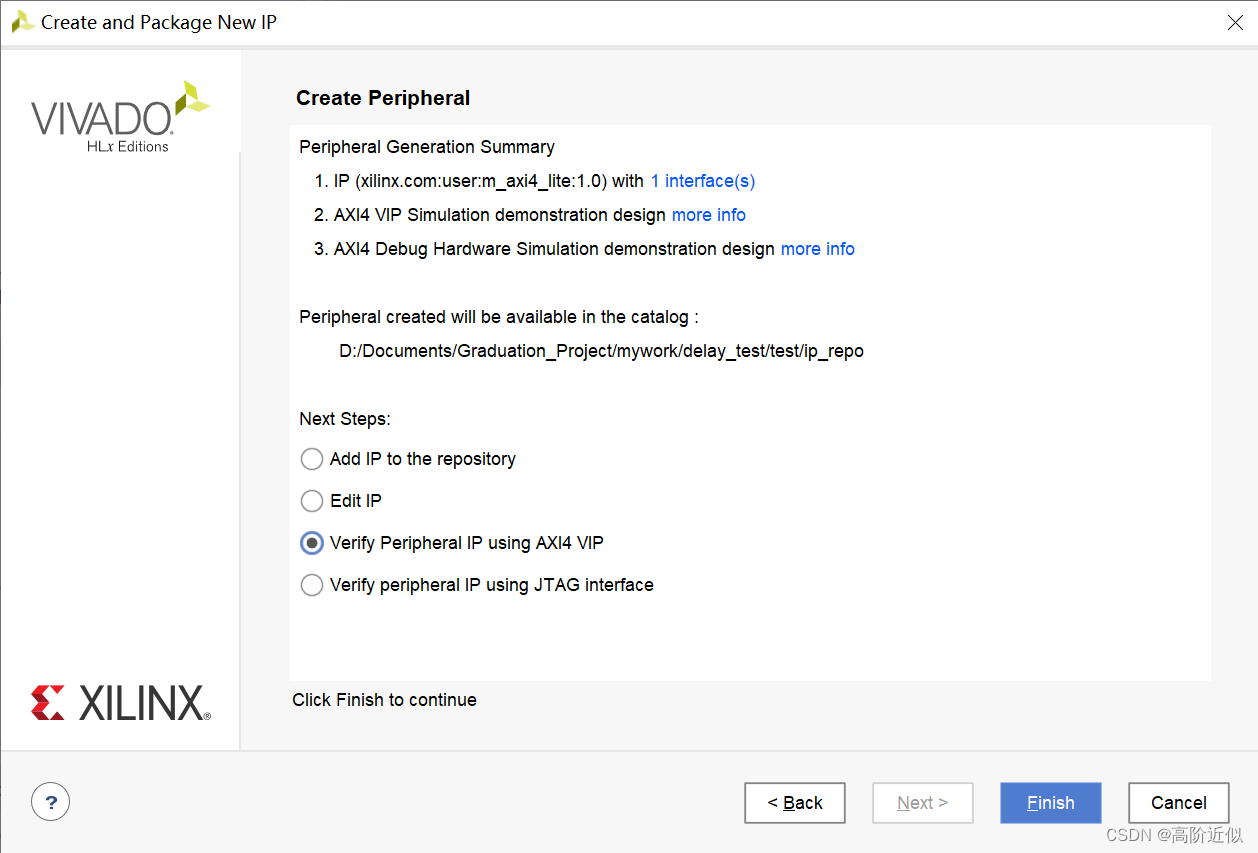Viewport: 1258px width, 853px height.
Task: Open more info for AXI4 Debug Hardware Simulation
Action: click(817, 249)
